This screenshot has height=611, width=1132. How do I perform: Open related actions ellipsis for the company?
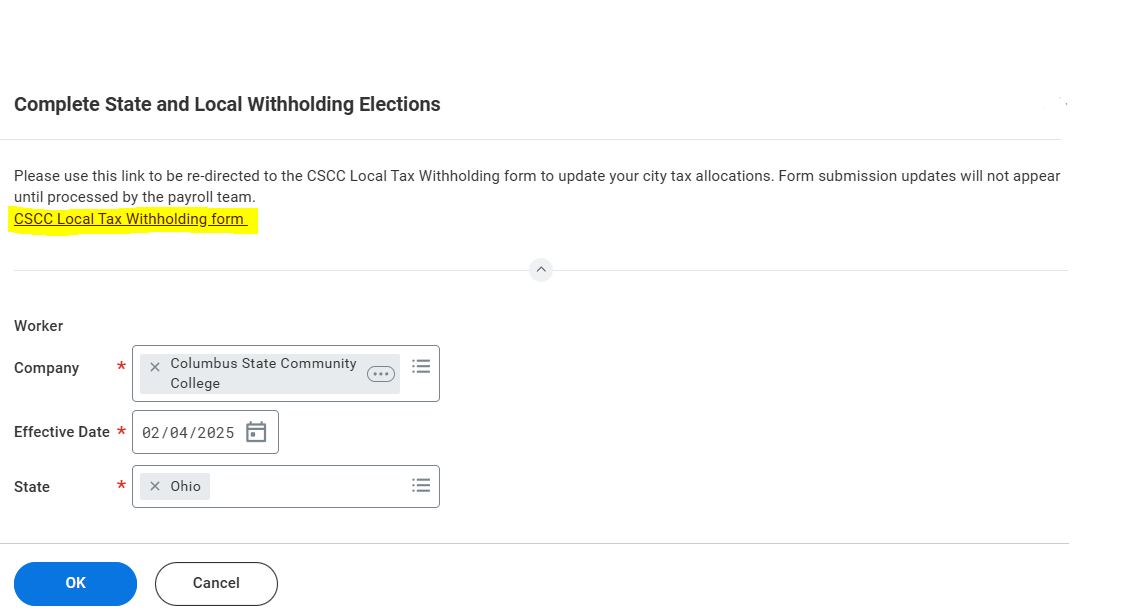click(381, 374)
